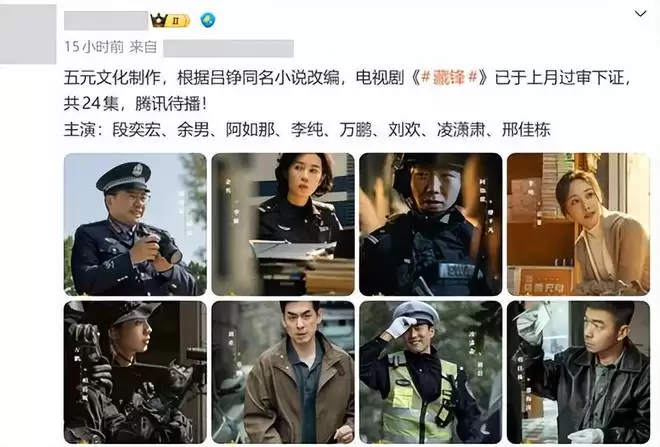Open photo of saluting traffic policeman

[431, 372]
